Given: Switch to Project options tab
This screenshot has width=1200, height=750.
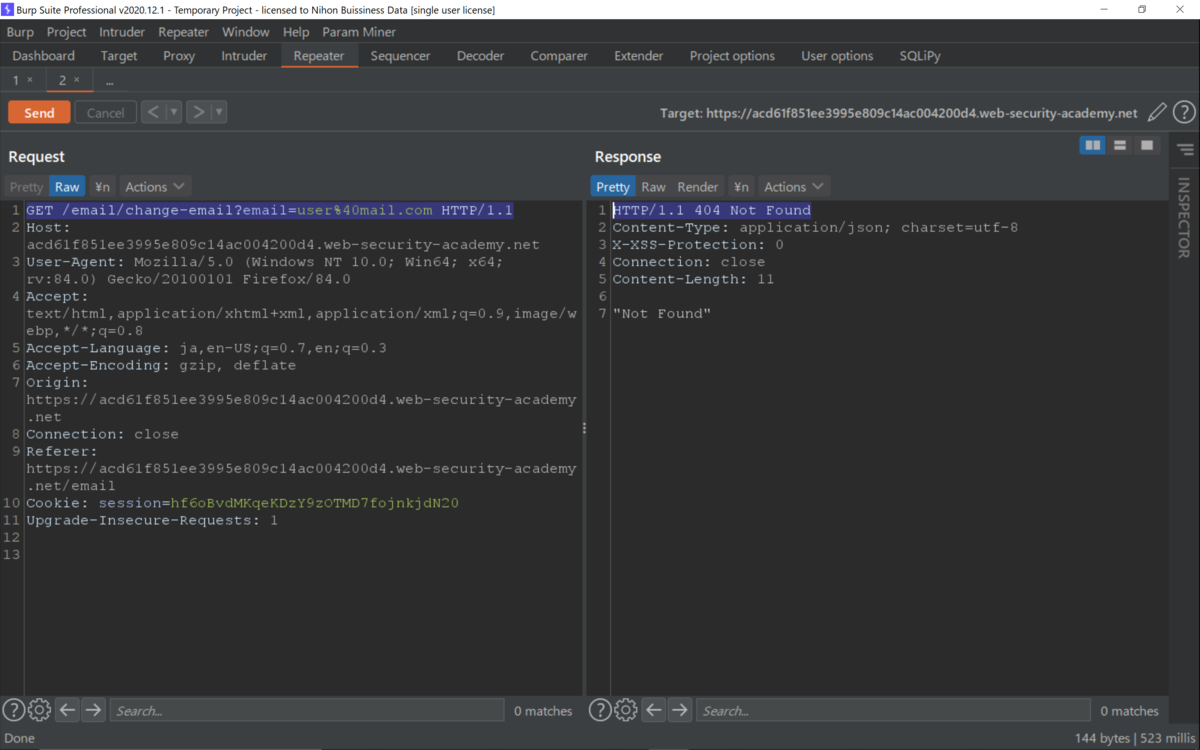Looking at the screenshot, I should pyautogui.click(x=732, y=56).
